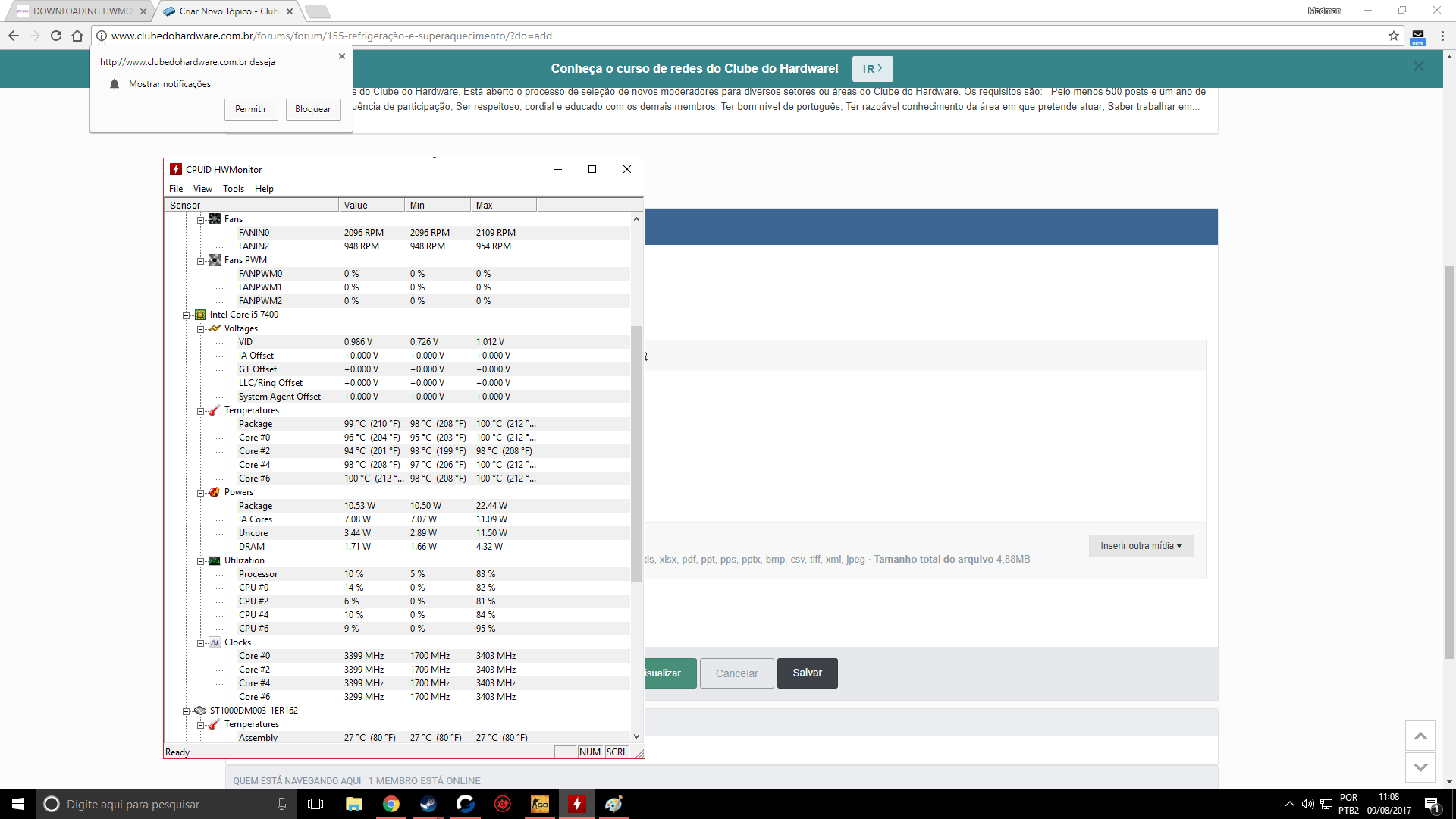Collapse the CPU Temperatures tree node

[200, 411]
